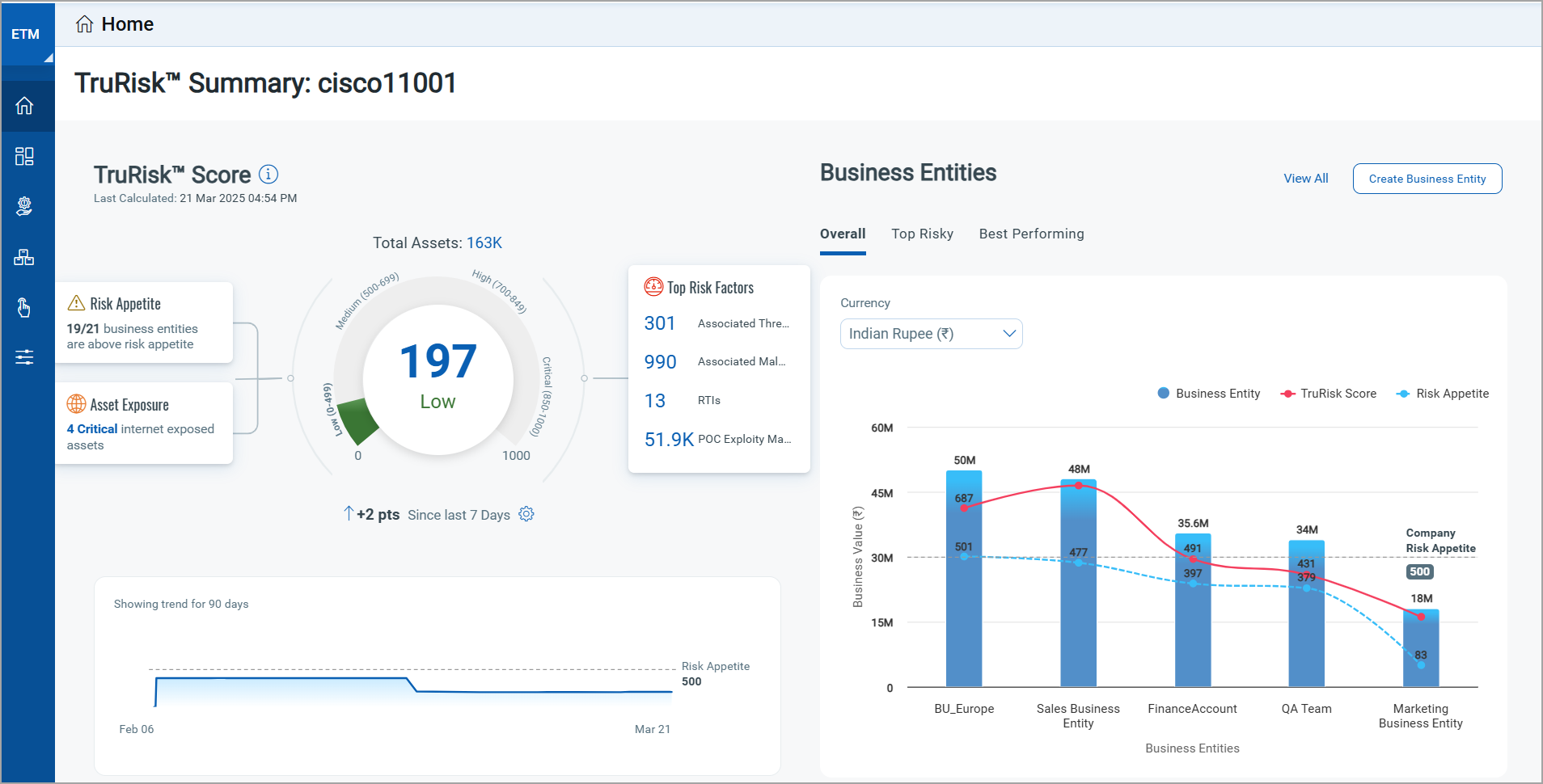Click the Top Risk Factors icon
This screenshot has height=784, width=1543.
tap(653, 287)
